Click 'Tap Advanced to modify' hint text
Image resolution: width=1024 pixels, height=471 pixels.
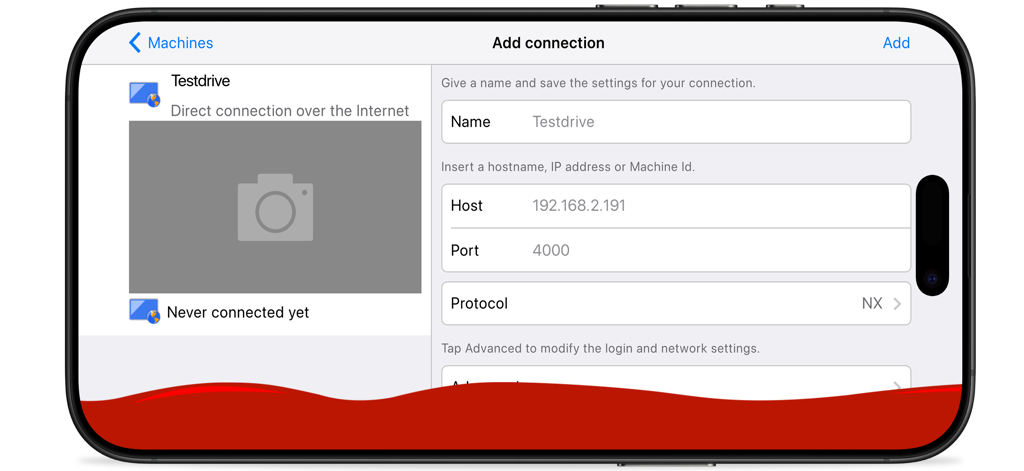tap(600, 348)
